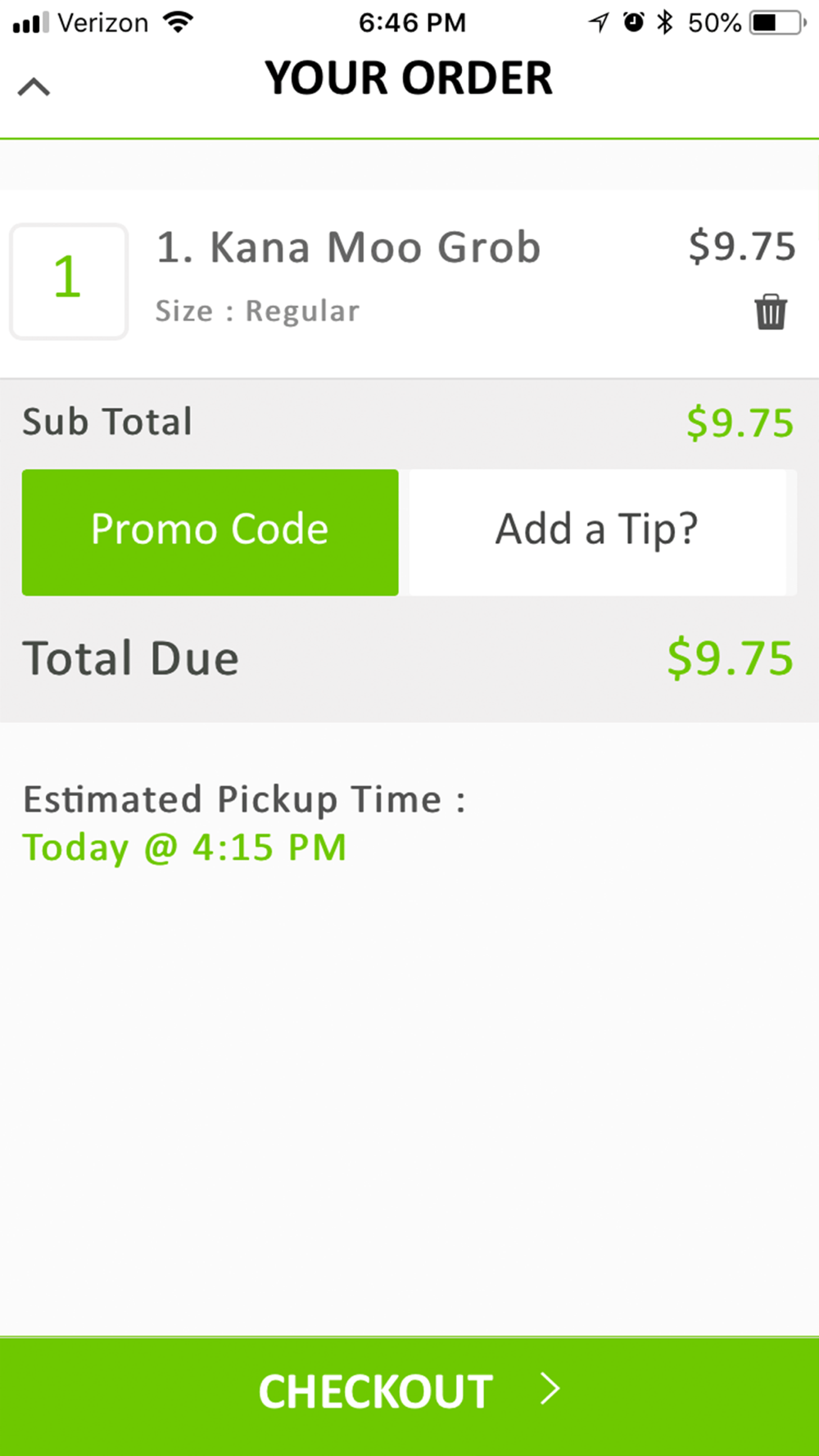Tap the Total Due amount $9.75

pyautogui.click(x=730, y=658)
